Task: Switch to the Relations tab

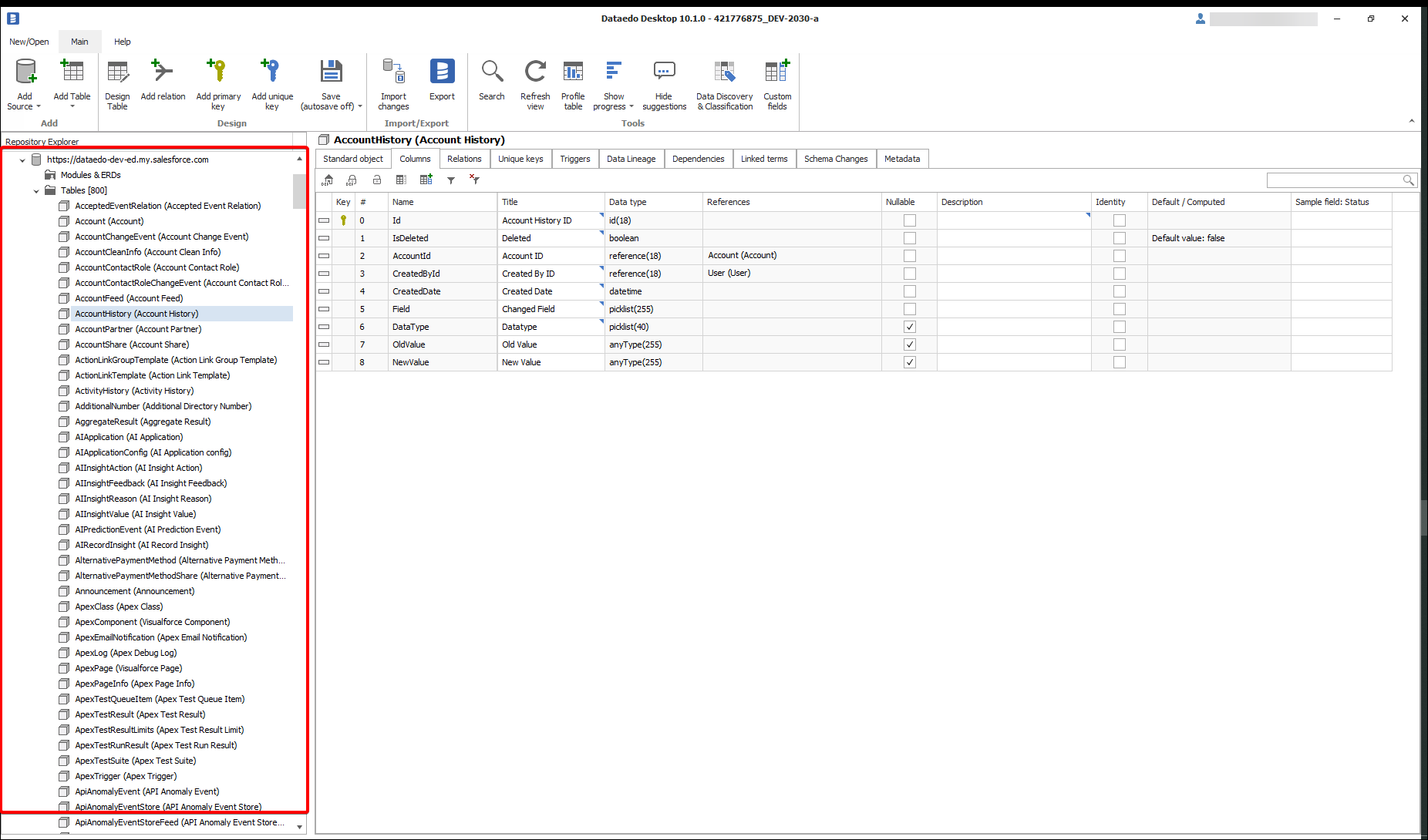Action: 464,159
